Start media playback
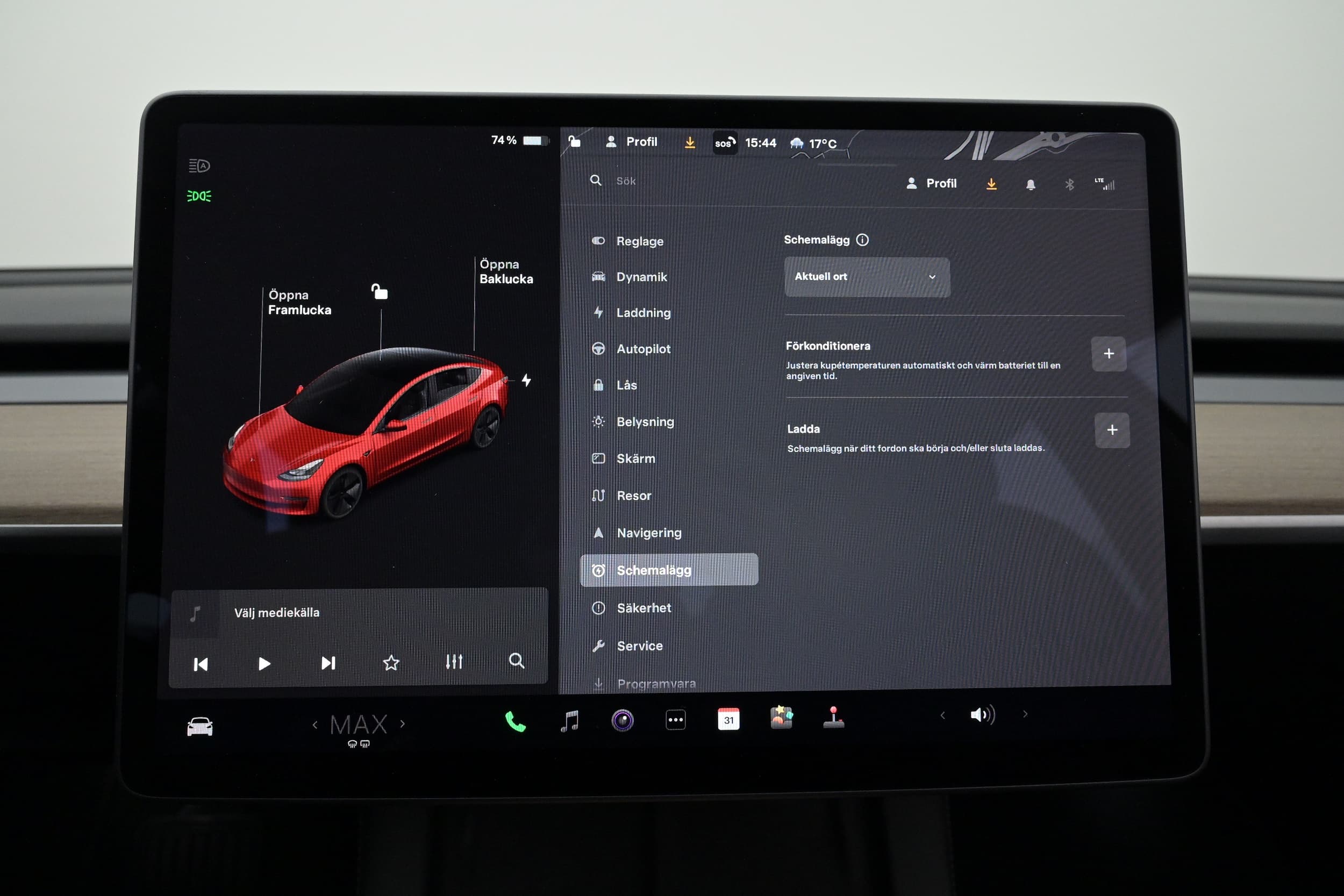The height and width of the screenshot is (896, 1344). click(264, 663)
